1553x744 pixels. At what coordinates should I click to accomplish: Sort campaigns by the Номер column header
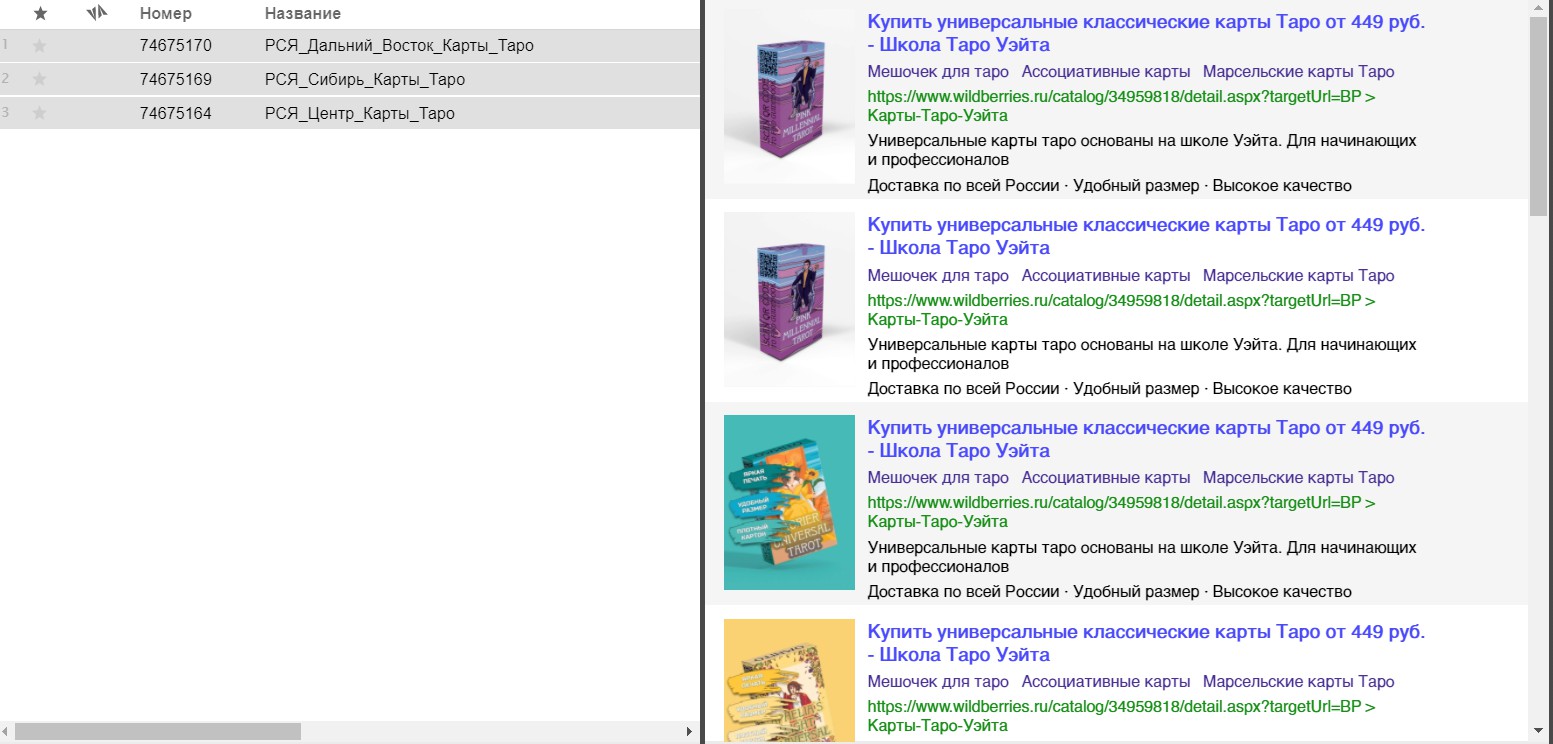click(x=166, y=14)
